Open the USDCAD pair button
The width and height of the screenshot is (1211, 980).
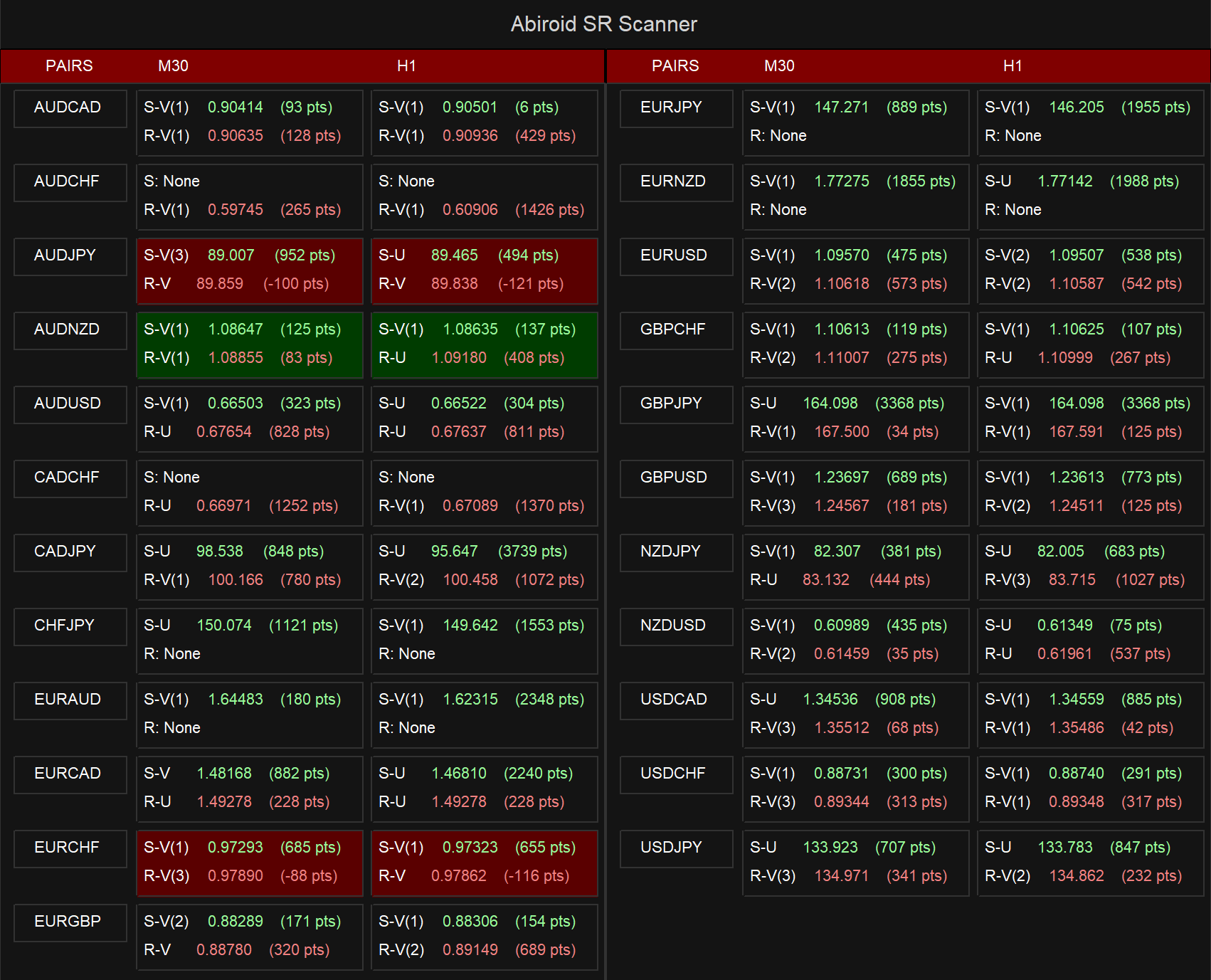pos(677,700)
